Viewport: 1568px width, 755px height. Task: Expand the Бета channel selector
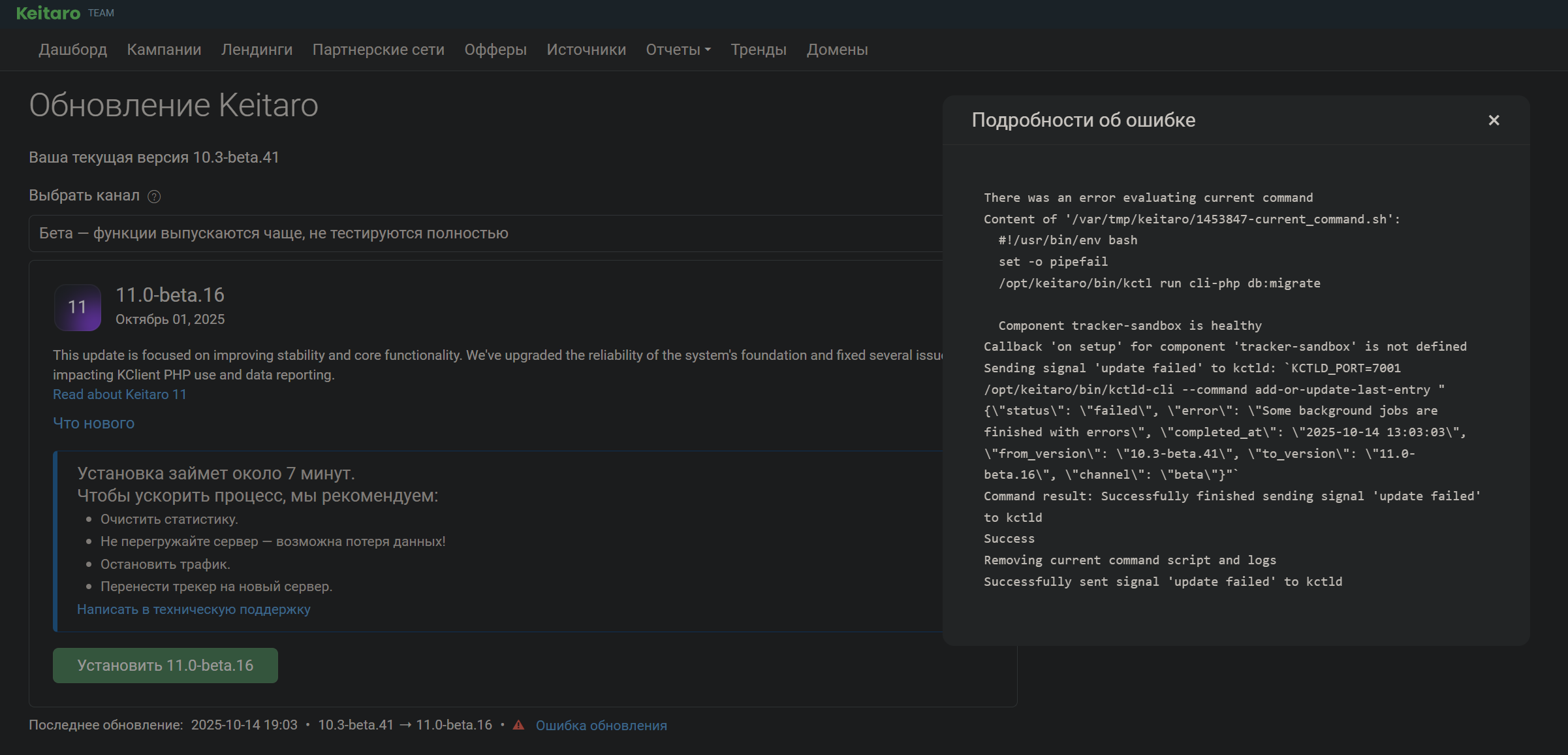coord(483,233)
